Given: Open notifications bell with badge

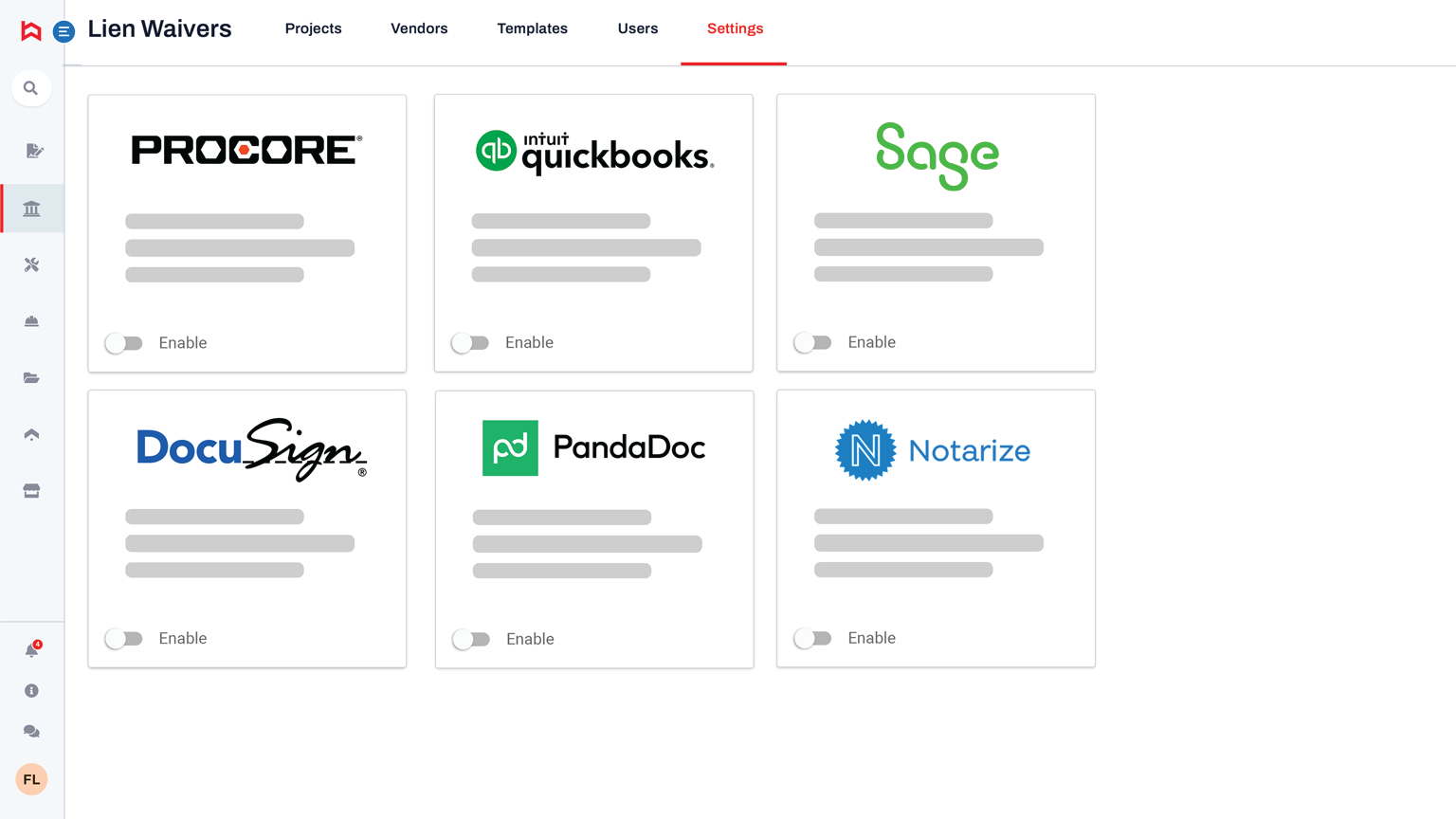Looking at the screenshot, I should tap(32, 649).
